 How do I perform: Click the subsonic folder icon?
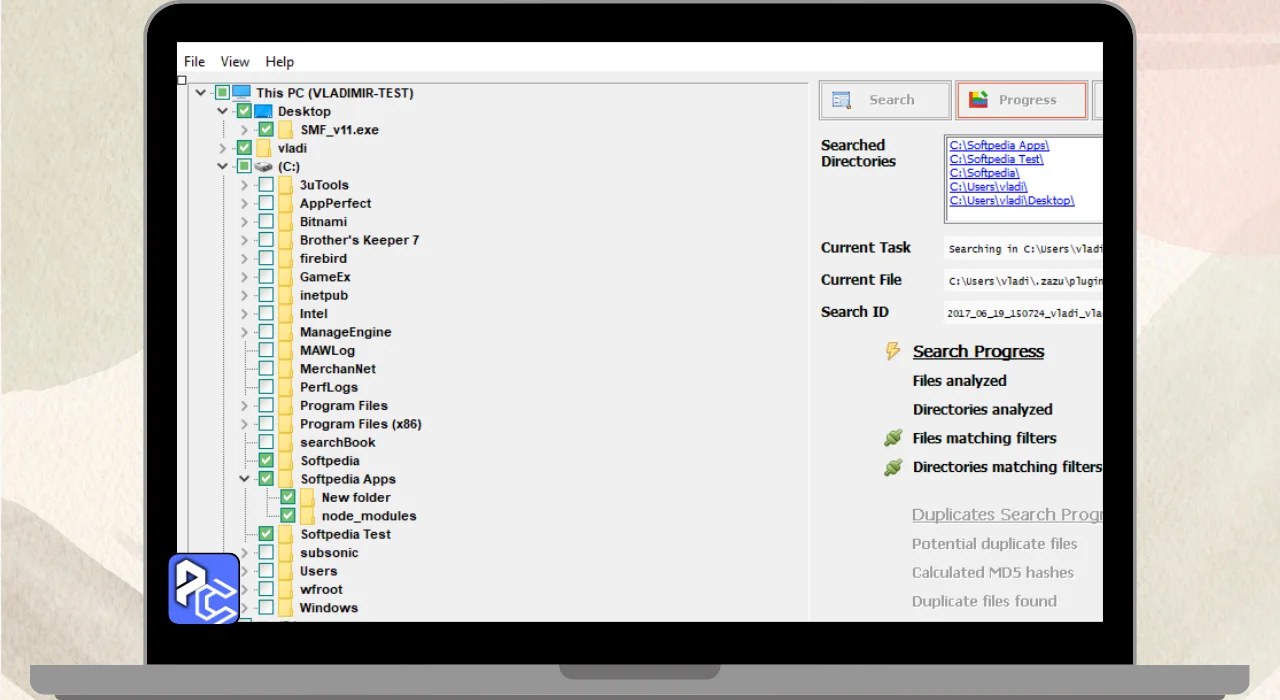(x=286, y=552)
